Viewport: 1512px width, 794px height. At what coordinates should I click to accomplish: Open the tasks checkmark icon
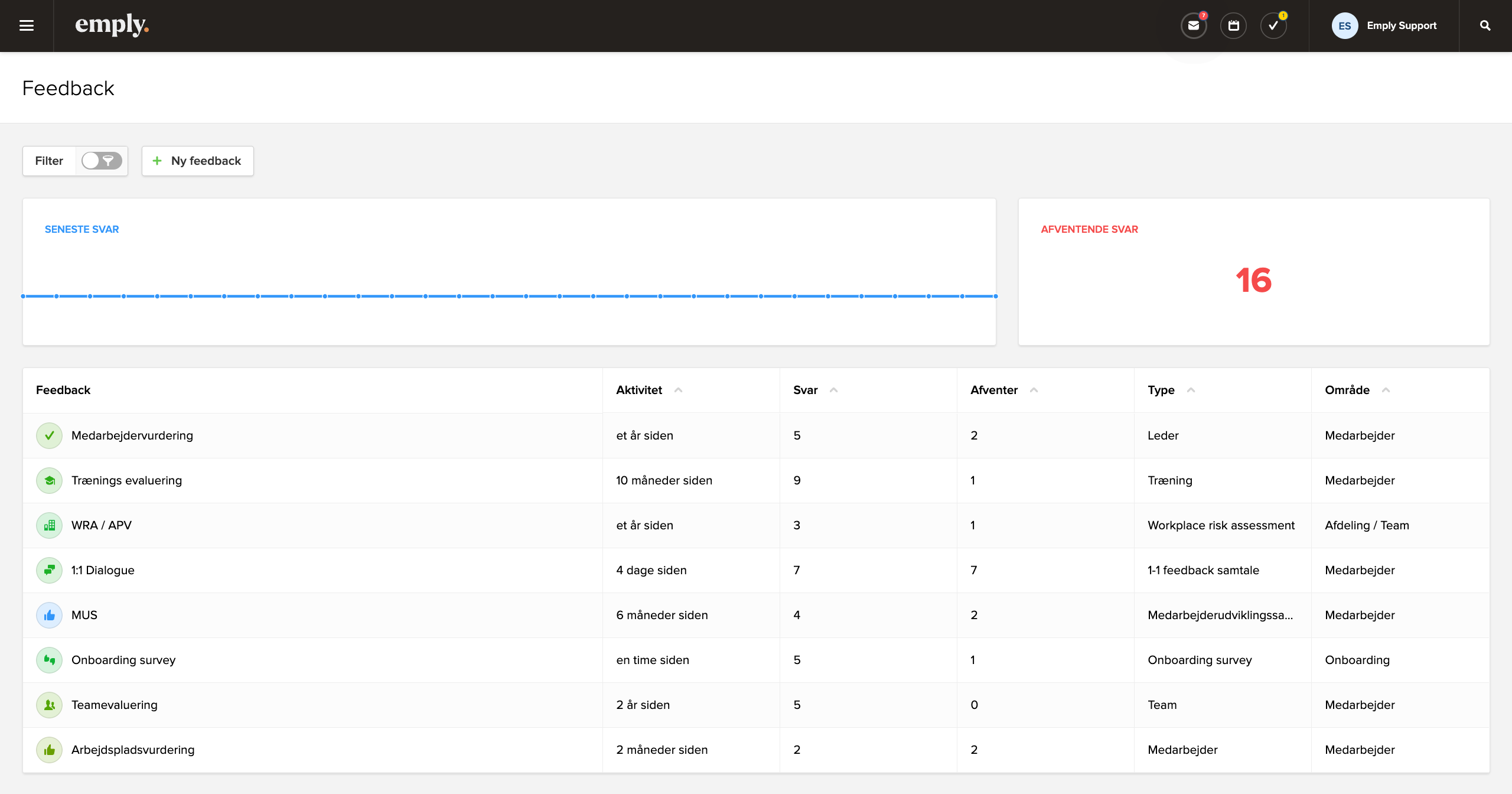pyautogui.click(x=1273, y=25)
